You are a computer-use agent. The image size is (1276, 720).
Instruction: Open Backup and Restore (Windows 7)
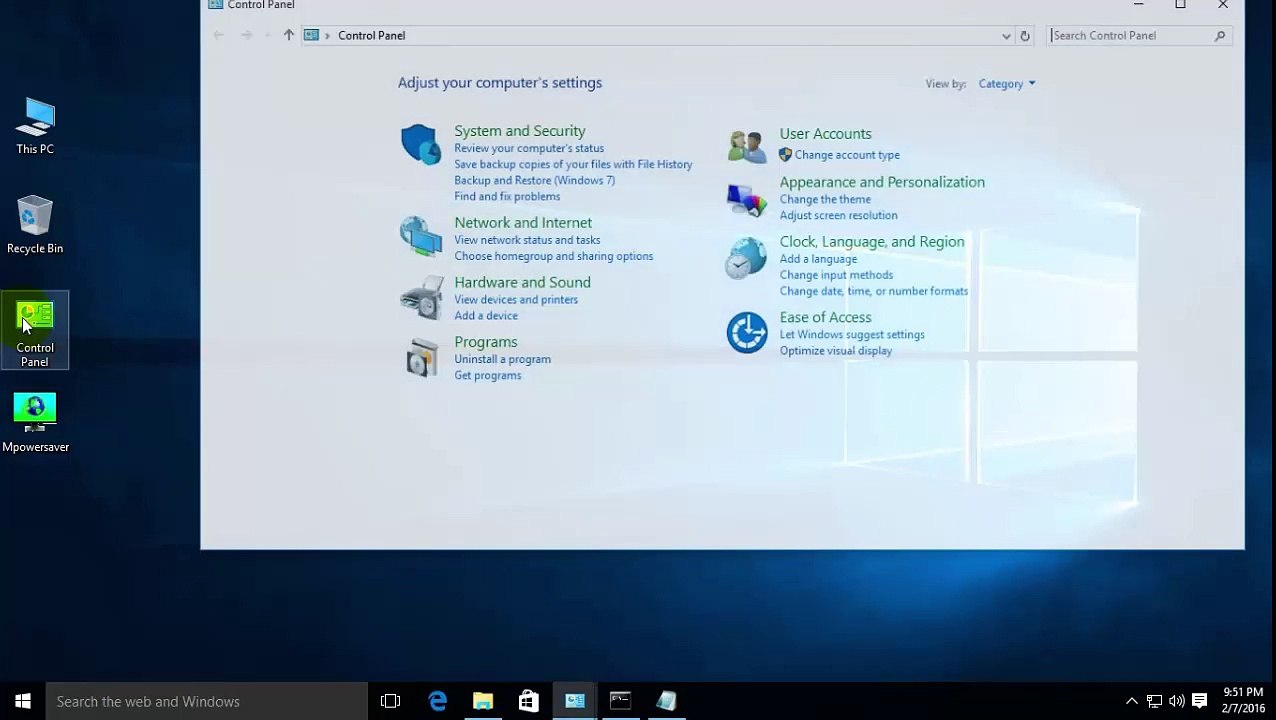tap(534, 180)
